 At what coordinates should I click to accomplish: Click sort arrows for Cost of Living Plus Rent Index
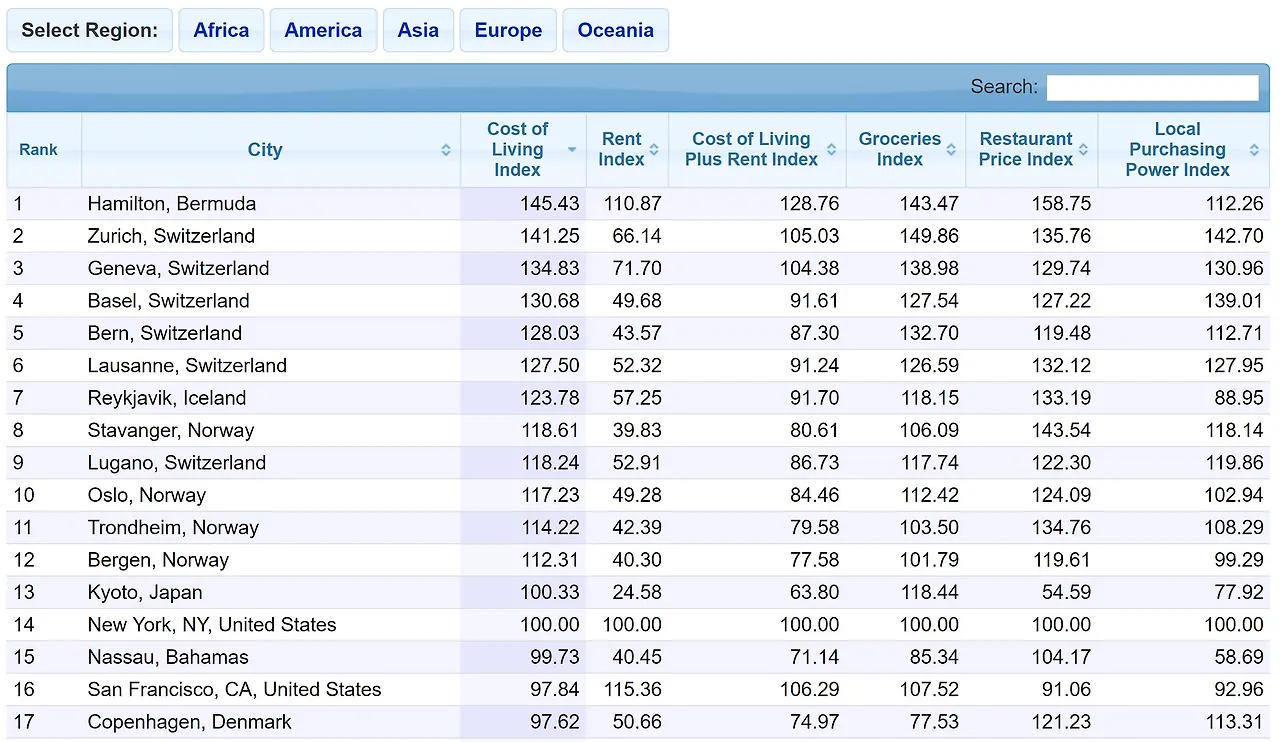[x=832, y=150]
